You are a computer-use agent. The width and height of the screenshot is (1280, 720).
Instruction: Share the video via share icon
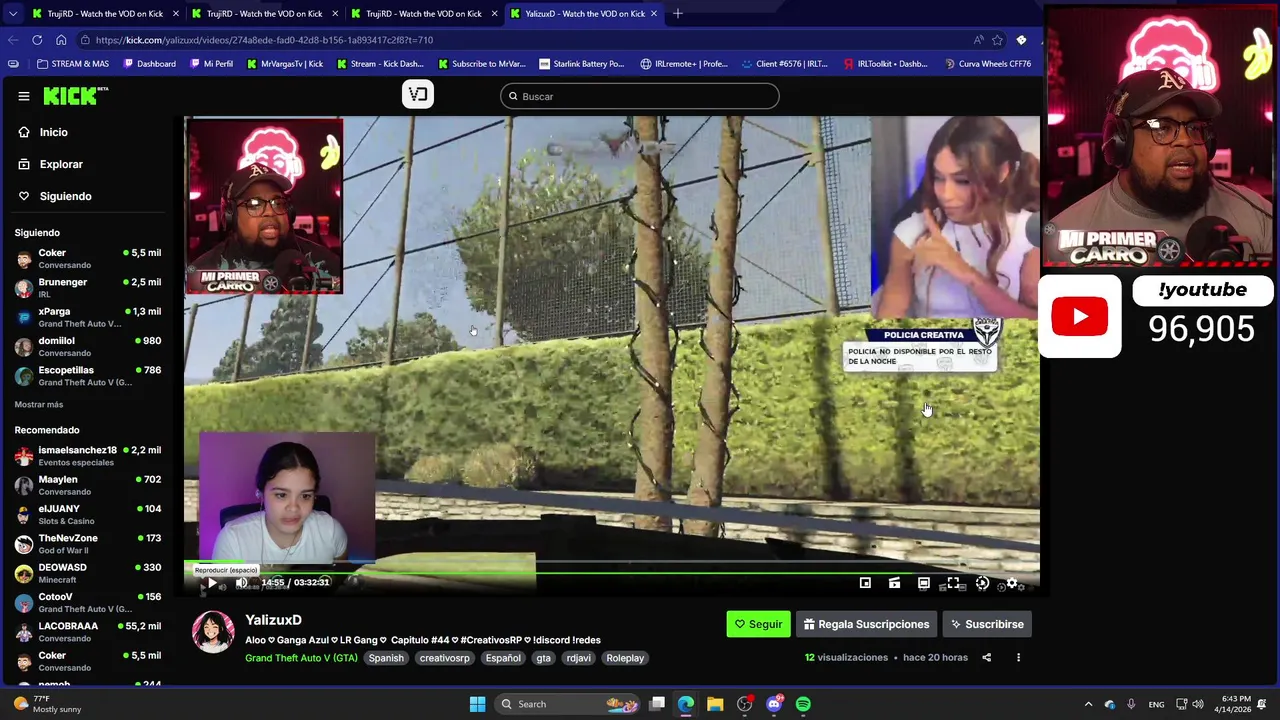(987, 658)
